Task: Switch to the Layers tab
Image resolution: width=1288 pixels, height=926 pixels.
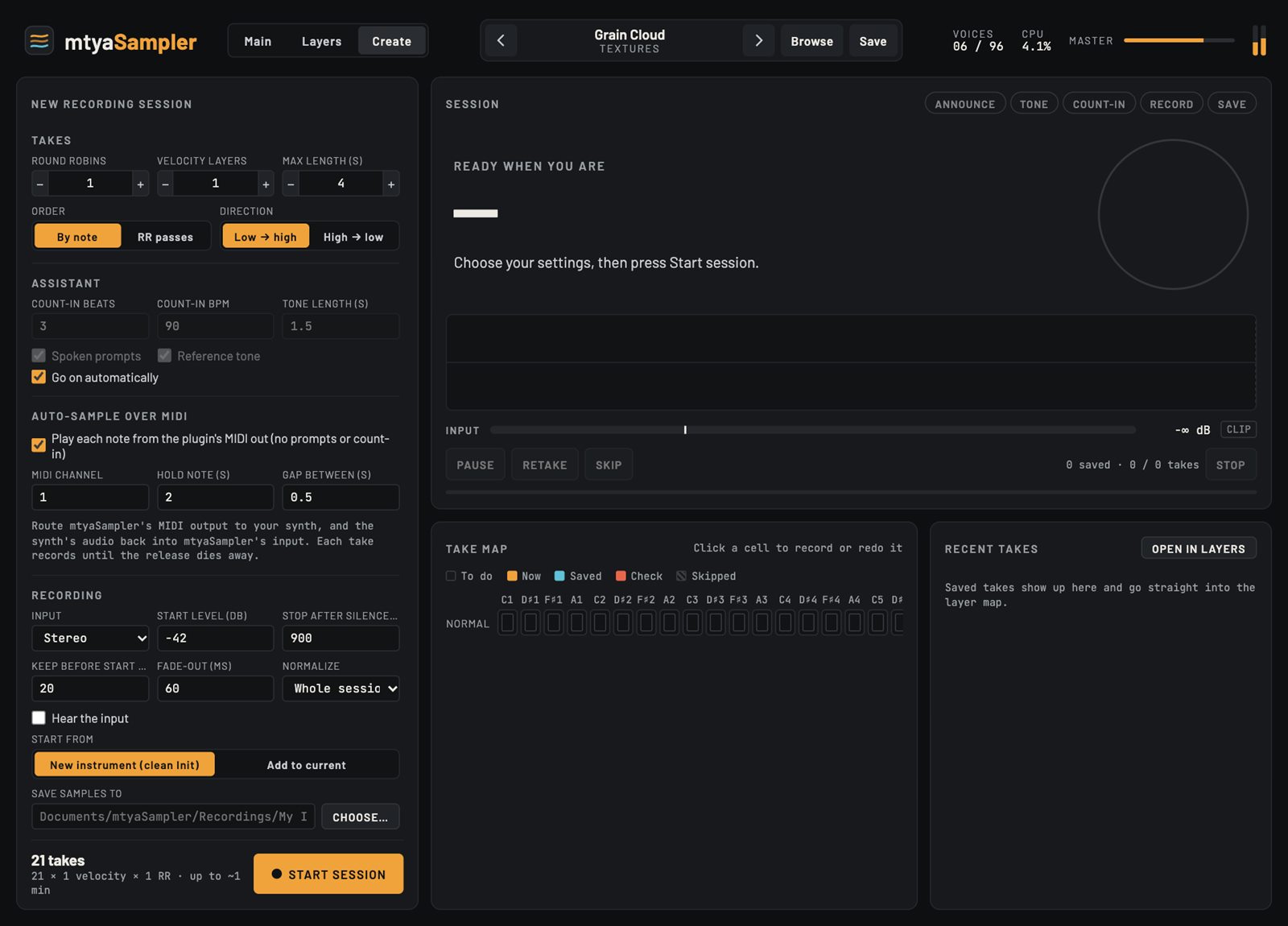Action: coord(321,41)
